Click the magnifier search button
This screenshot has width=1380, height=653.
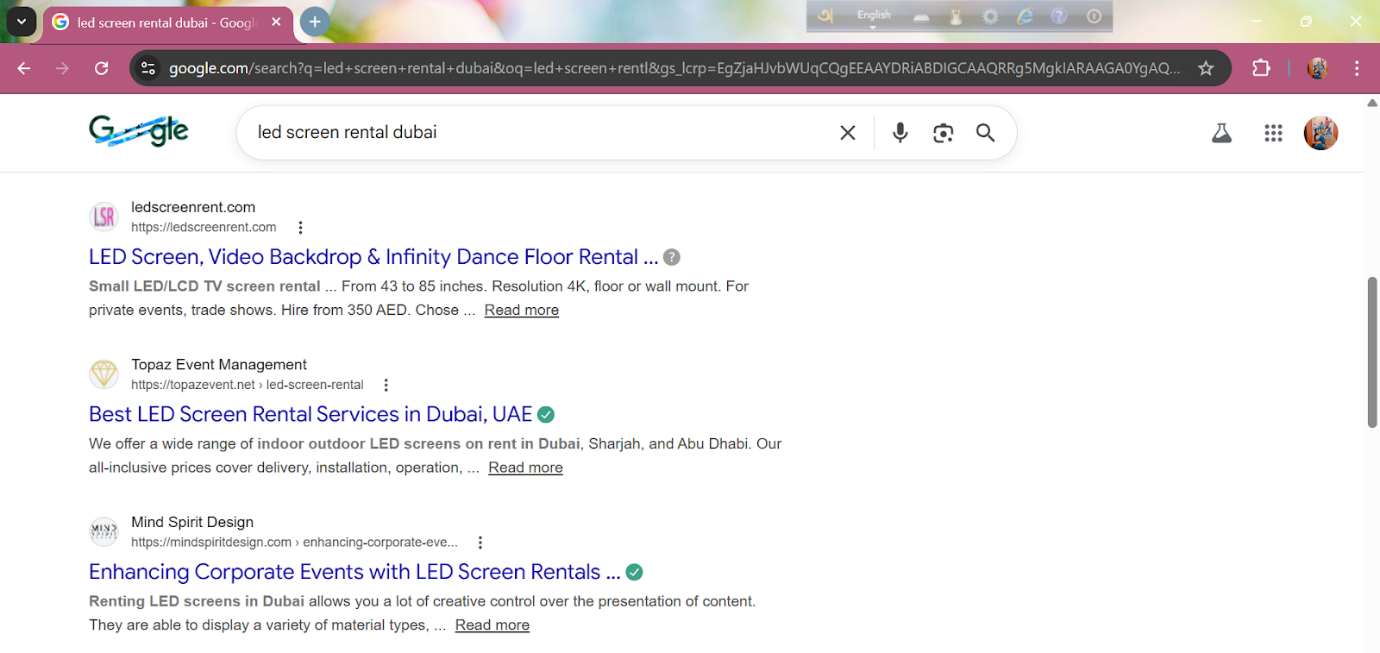click(985, 133)
